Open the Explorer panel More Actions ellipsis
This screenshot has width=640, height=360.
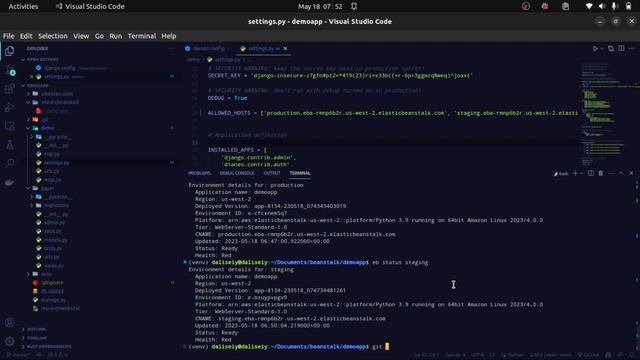point(171,49)
